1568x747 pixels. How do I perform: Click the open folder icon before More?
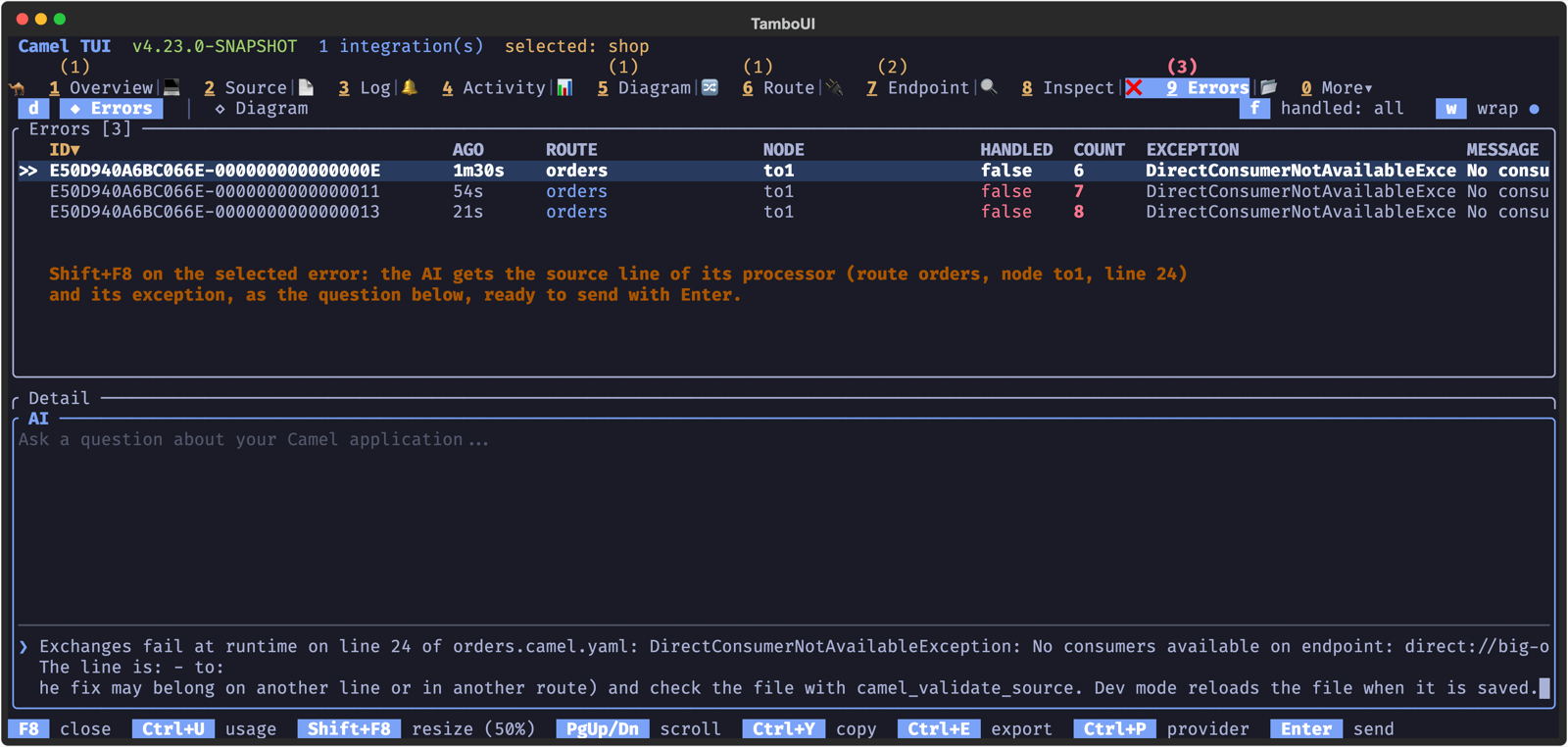coord(1268,88)
